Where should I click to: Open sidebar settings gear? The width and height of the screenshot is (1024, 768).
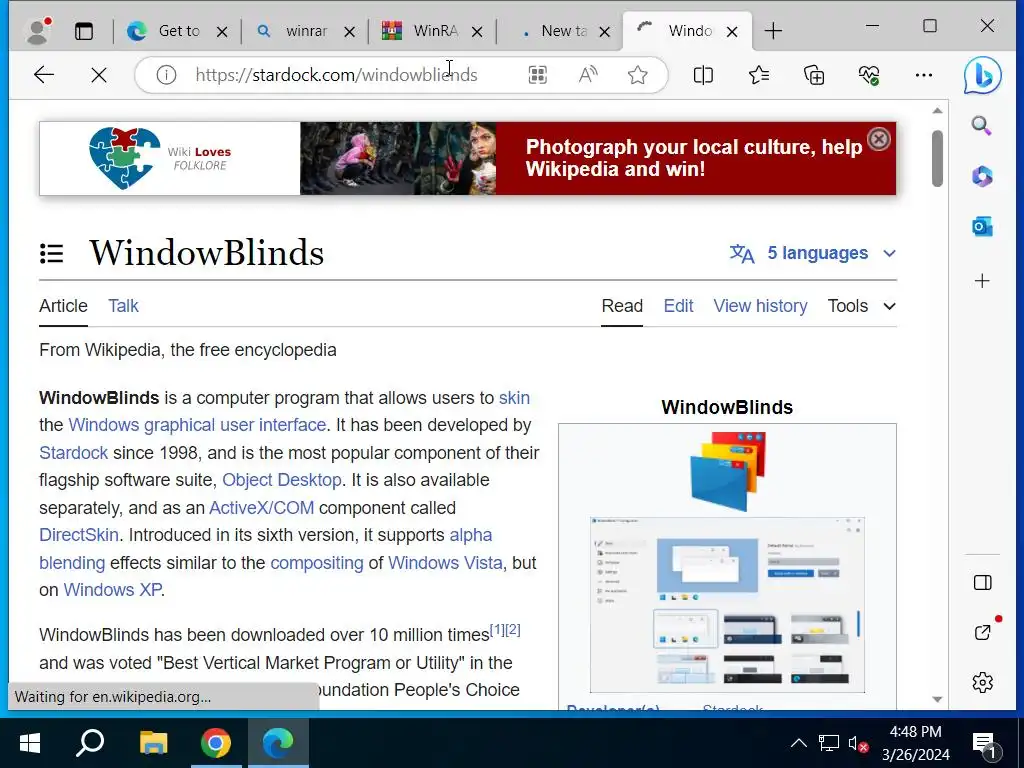(982, 682)
